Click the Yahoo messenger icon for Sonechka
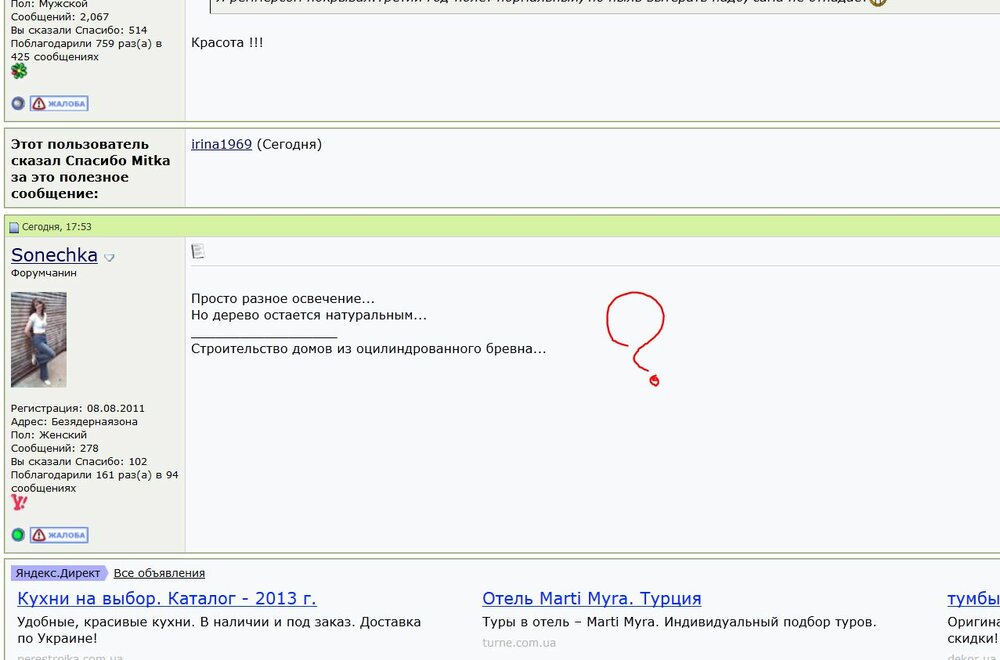This screenshot has height=660, width=1000. coord(19,502)
